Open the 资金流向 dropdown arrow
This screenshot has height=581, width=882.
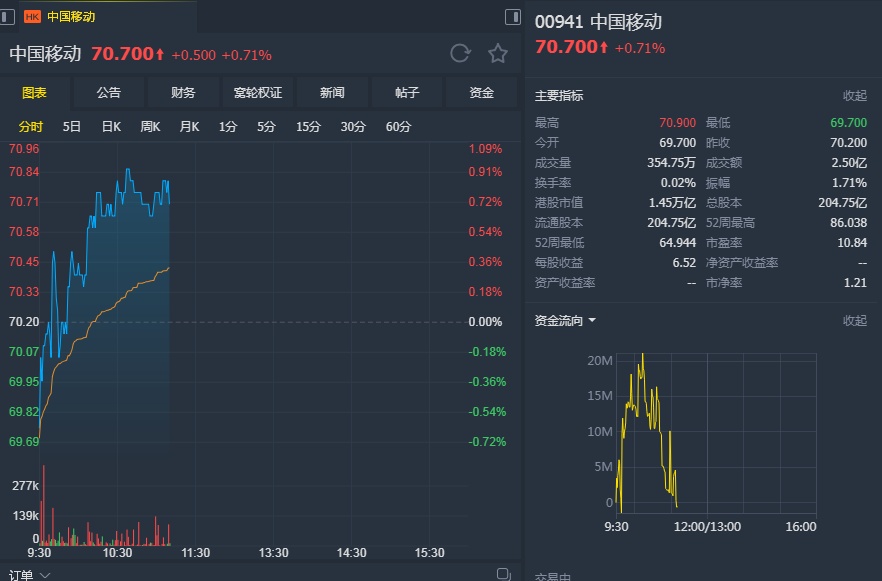[x=592, y=321]
